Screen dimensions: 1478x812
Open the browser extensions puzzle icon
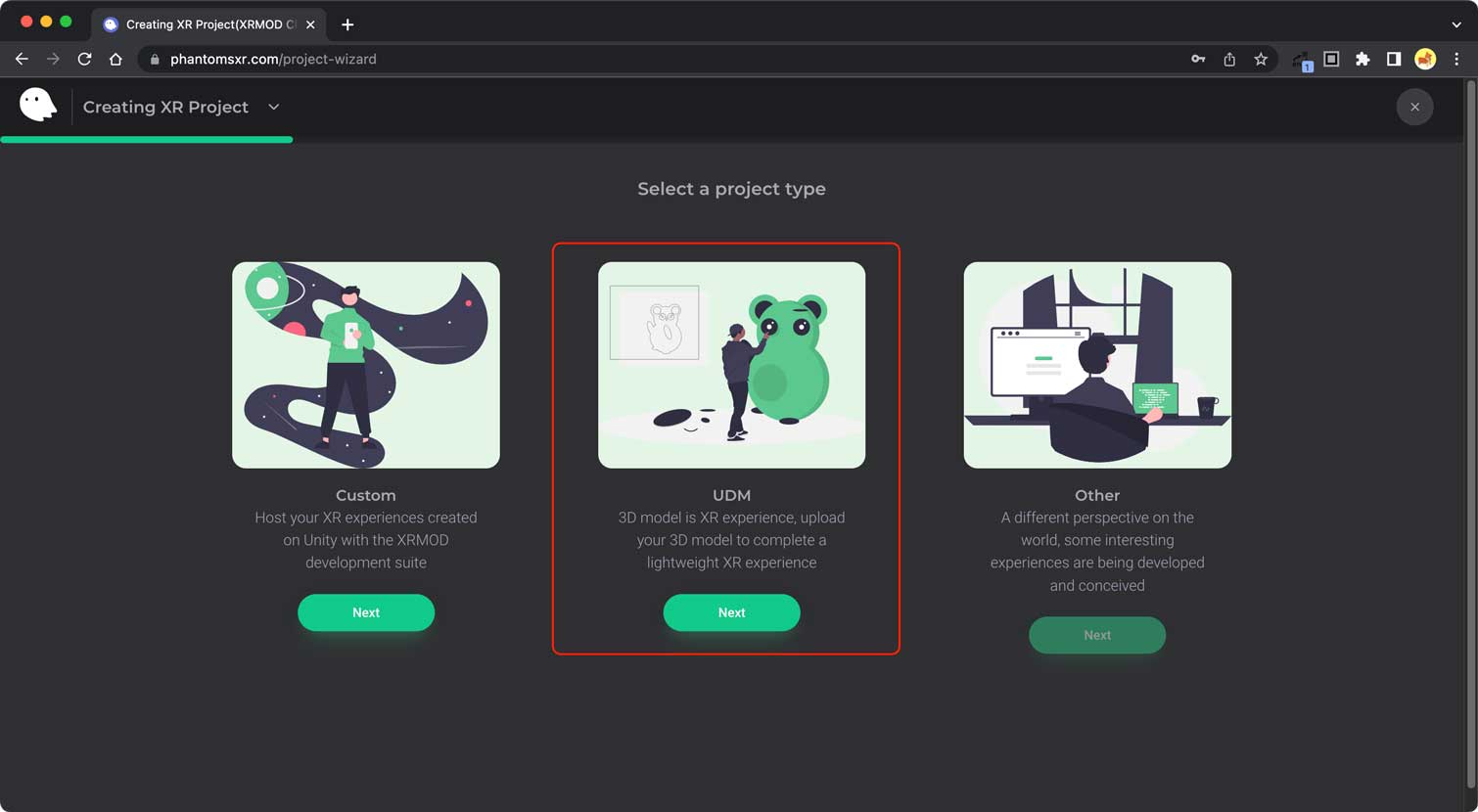[1363, 59]
